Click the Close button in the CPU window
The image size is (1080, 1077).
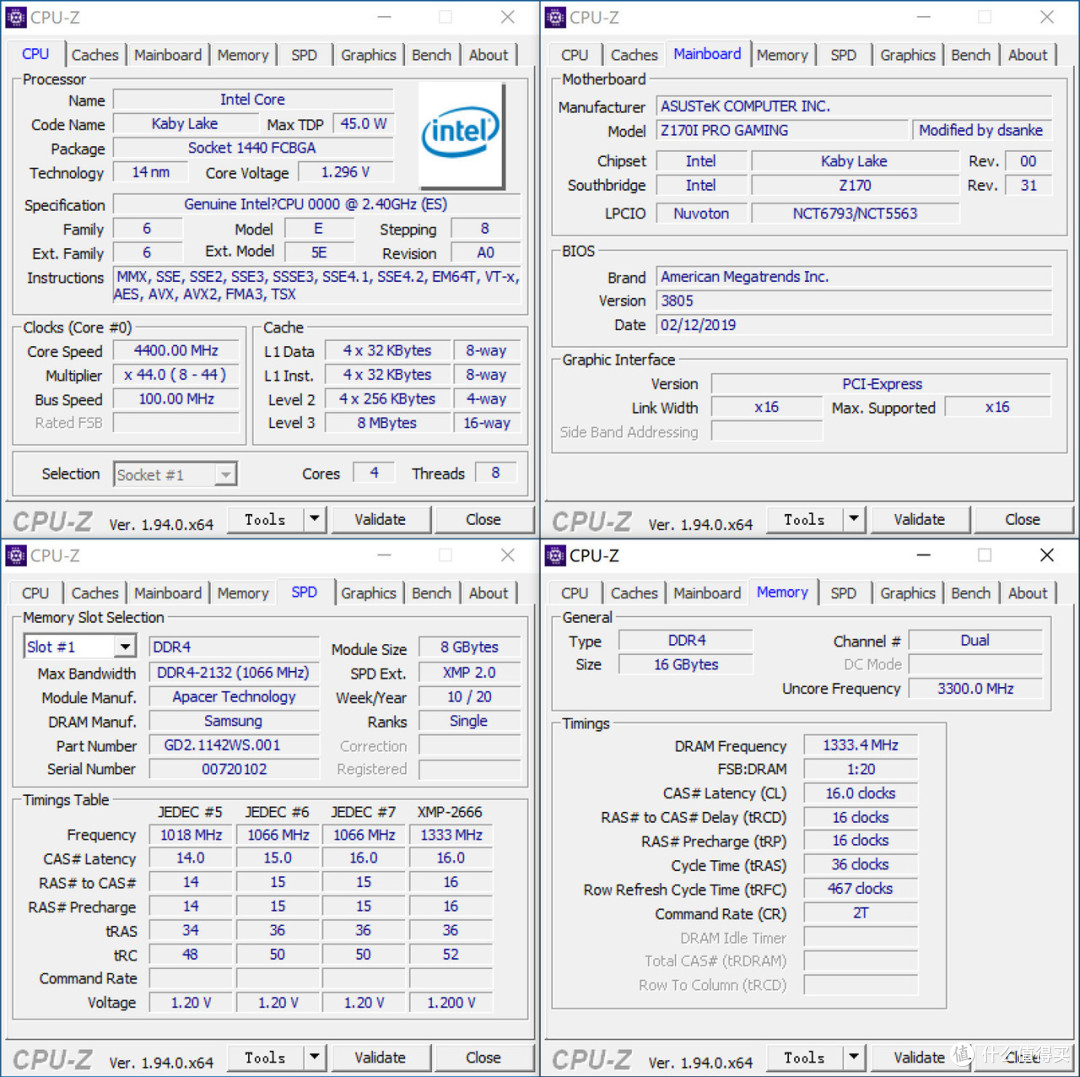[x=484, y=519]
